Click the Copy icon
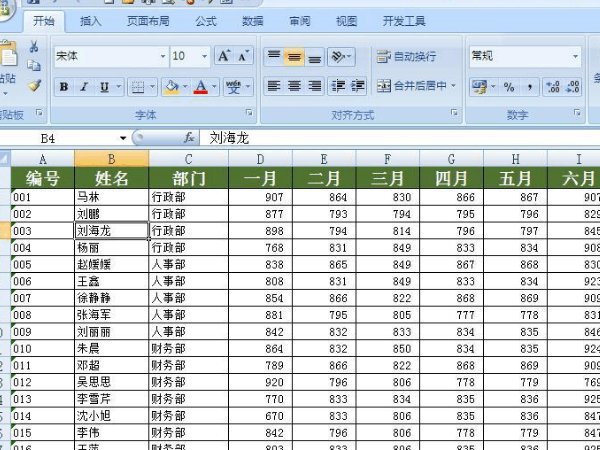The height and width of the screenshot is (450, 600). [34, 65]
